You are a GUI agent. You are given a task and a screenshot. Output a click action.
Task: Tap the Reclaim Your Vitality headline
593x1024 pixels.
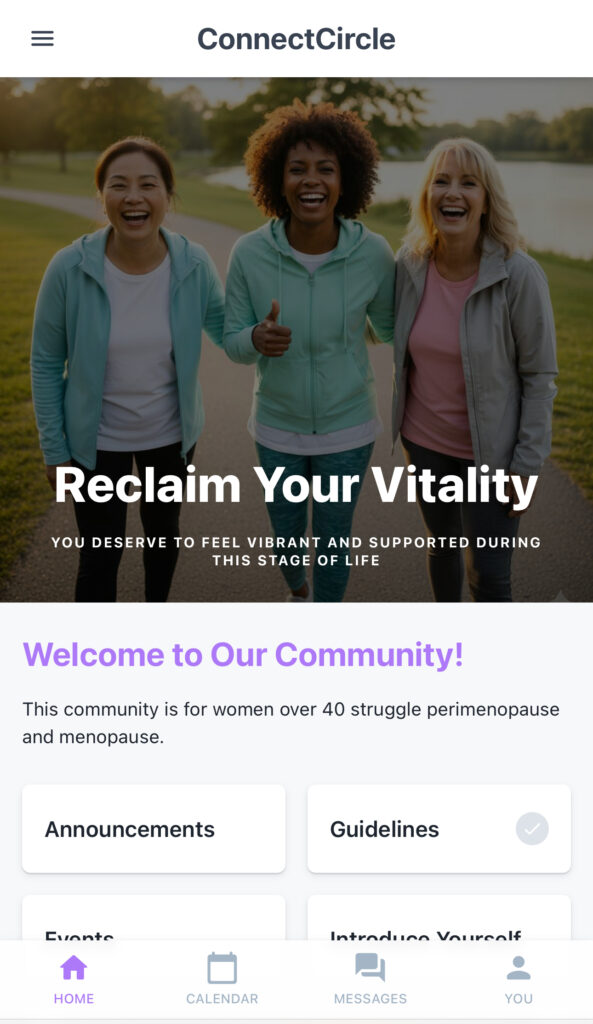(296, 486)
